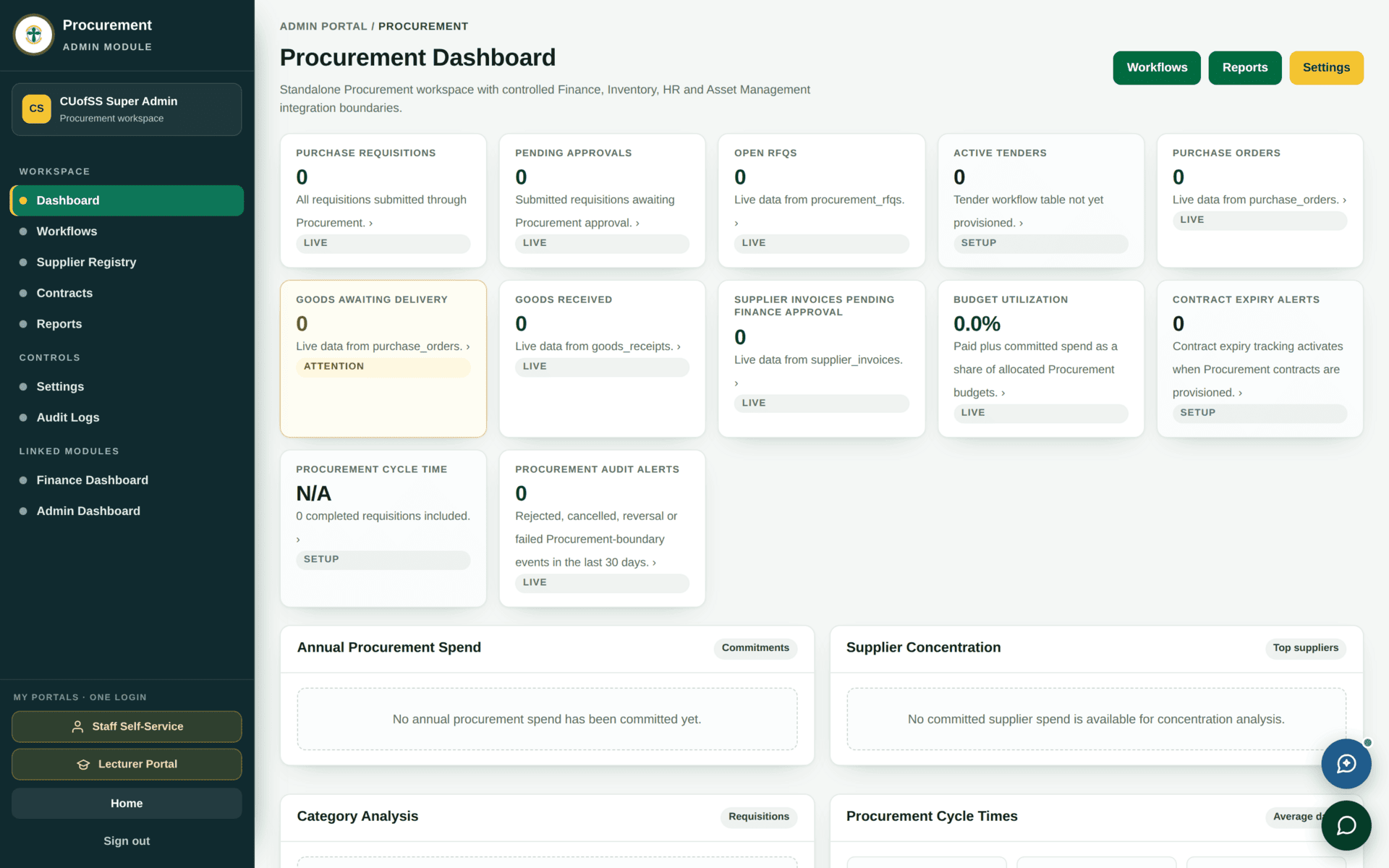This screenshot has width=1389, height=868.
Task: Sign out of the portal
Action: pos(127,841)
